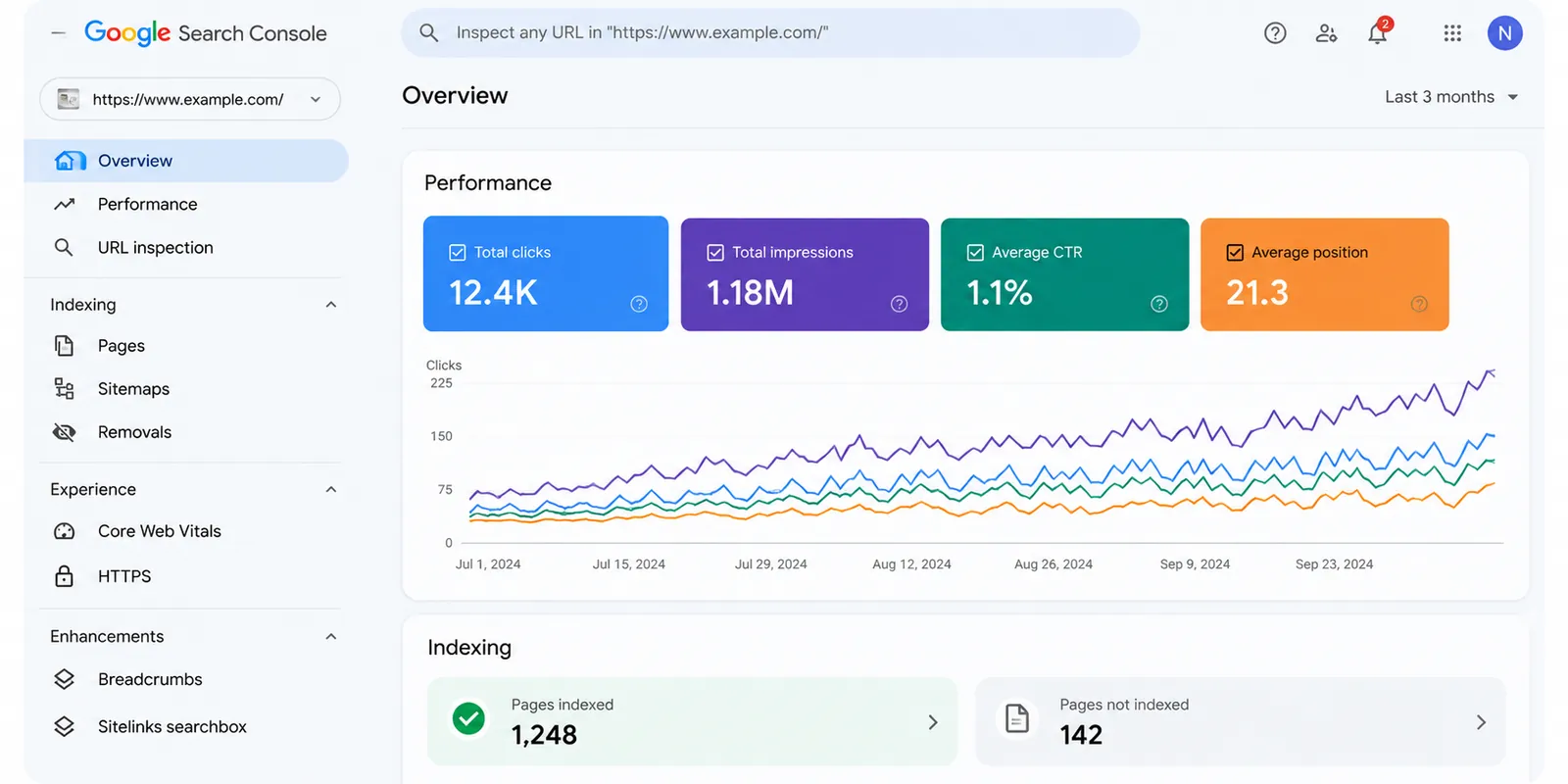Click the Sitelinks searchbox layers icon
This screenshot has height=784, width=1568.
64,726
